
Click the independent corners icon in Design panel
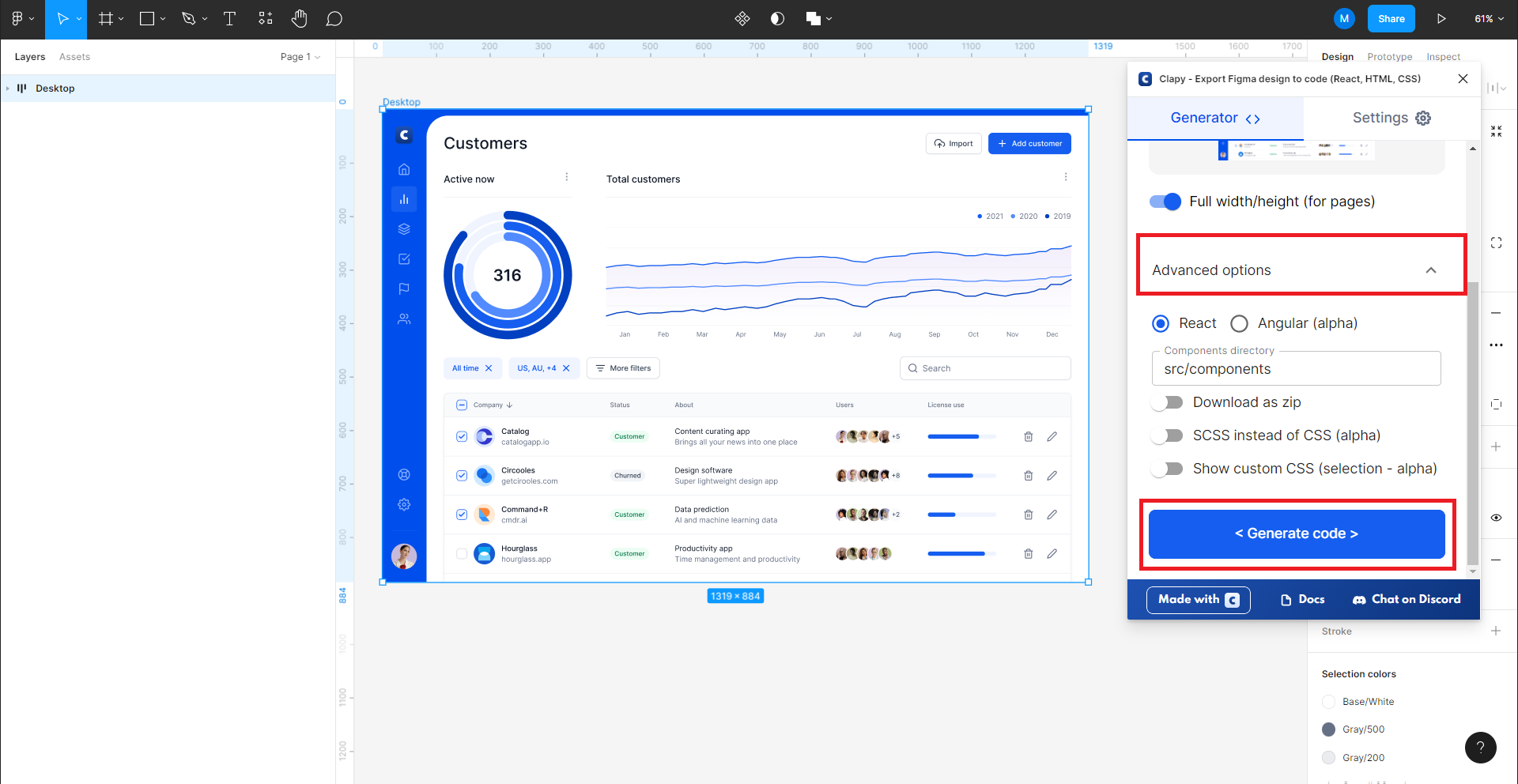click(x=1496, y=243)
